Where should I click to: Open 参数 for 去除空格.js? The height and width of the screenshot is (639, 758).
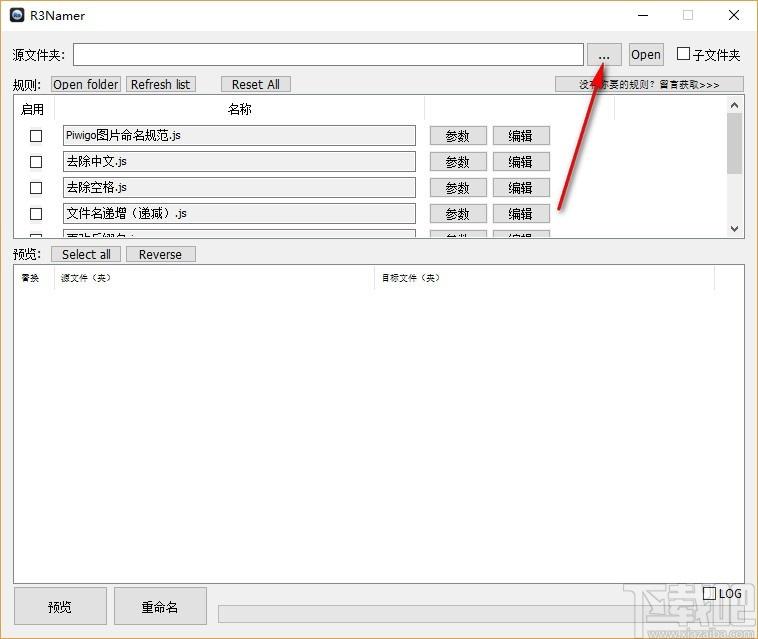click(458, 188)
